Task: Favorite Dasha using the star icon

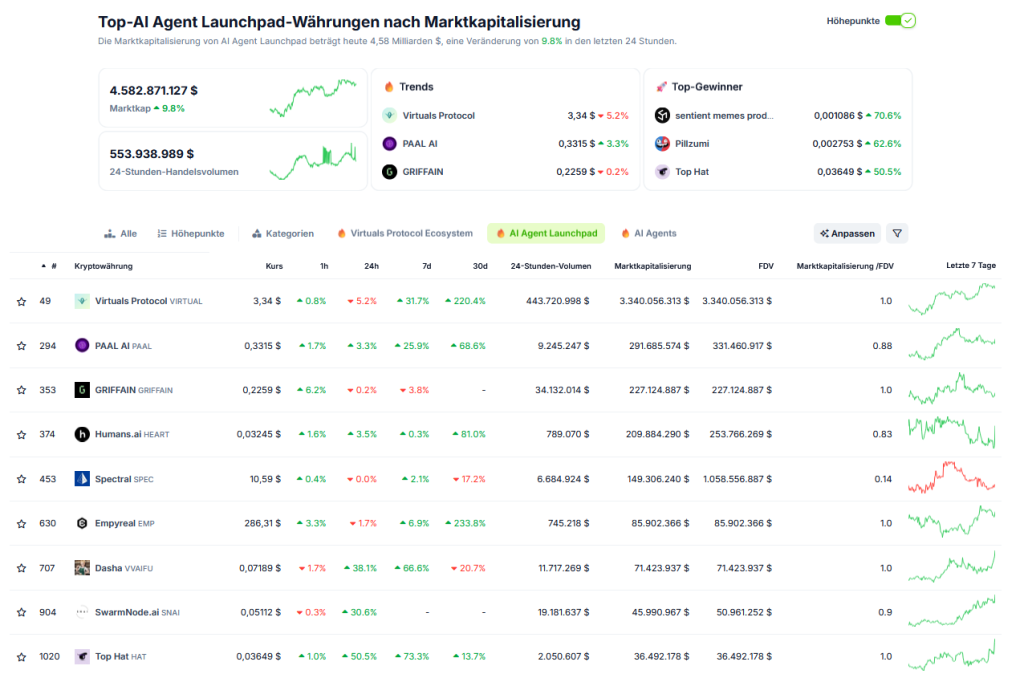Action: pos(22,568)
